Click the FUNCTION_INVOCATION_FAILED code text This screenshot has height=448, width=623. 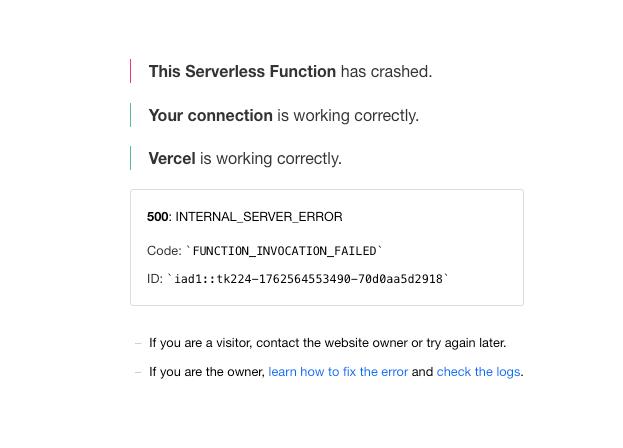pyautogui.click(x=284, y=251)
